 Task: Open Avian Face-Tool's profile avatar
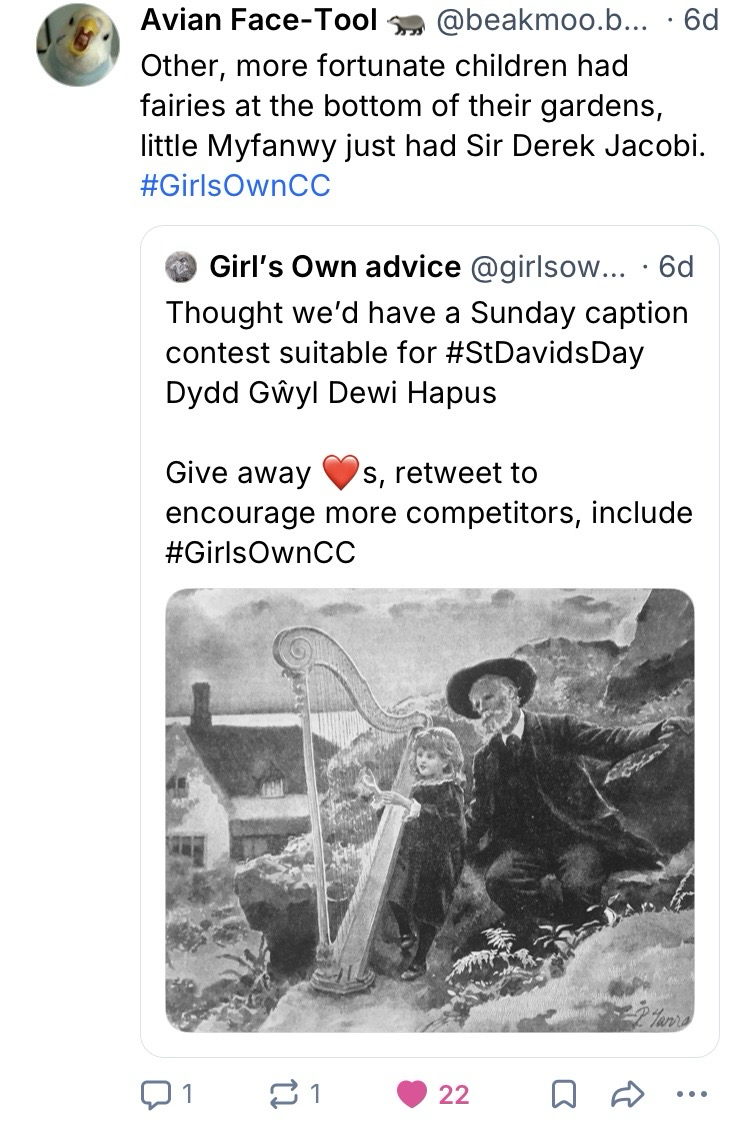(x=71, y=50)
